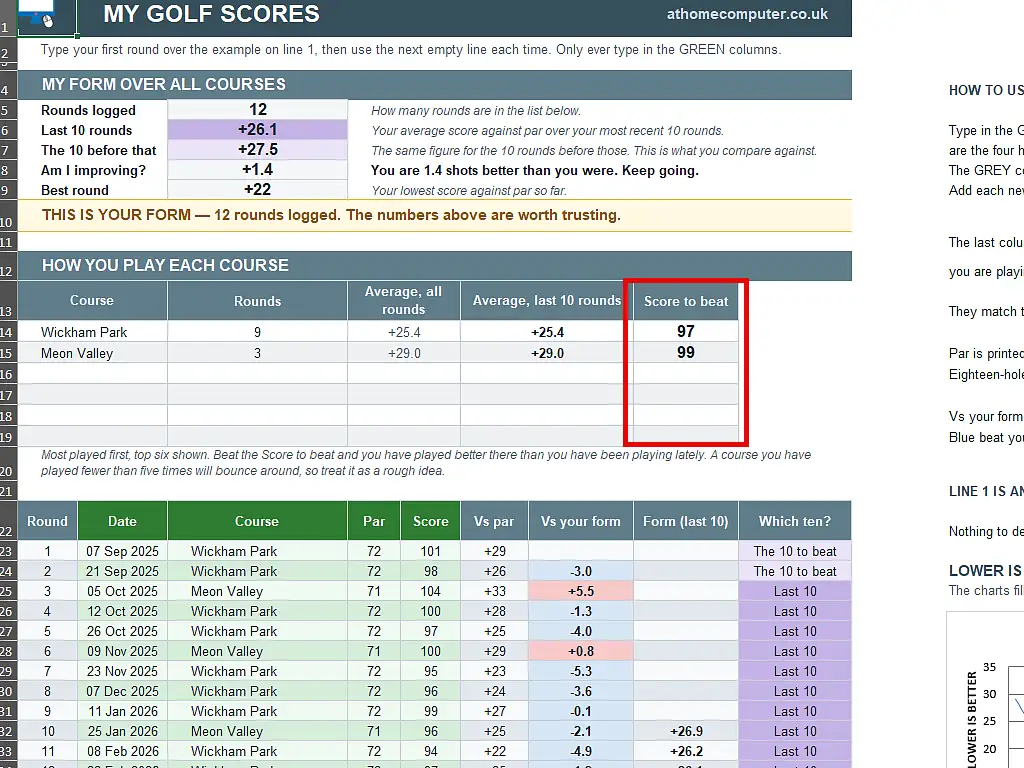Click the green Date column header
Viewport: 1024px width, 768px height.
click(x=122, y=521)
